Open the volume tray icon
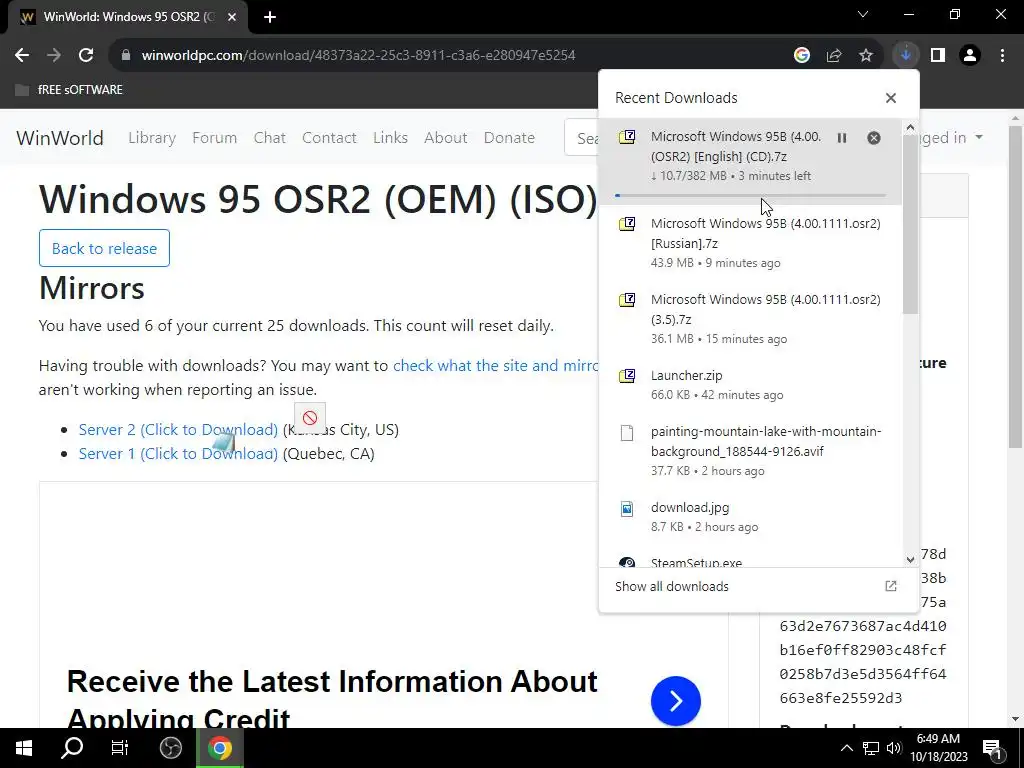The height and width of the screenshot is (768, 1024). click(895, 748)
